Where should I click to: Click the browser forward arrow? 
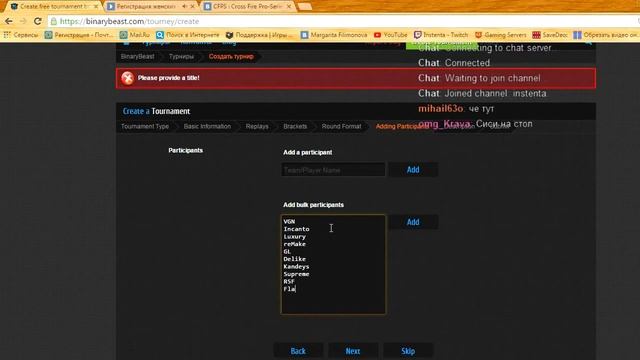pos(23,21)
